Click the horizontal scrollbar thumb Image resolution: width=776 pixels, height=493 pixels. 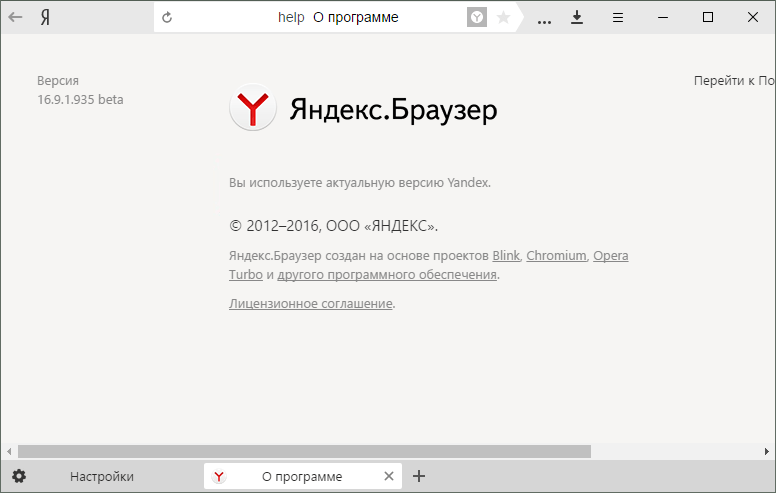[x=304, y=451]
